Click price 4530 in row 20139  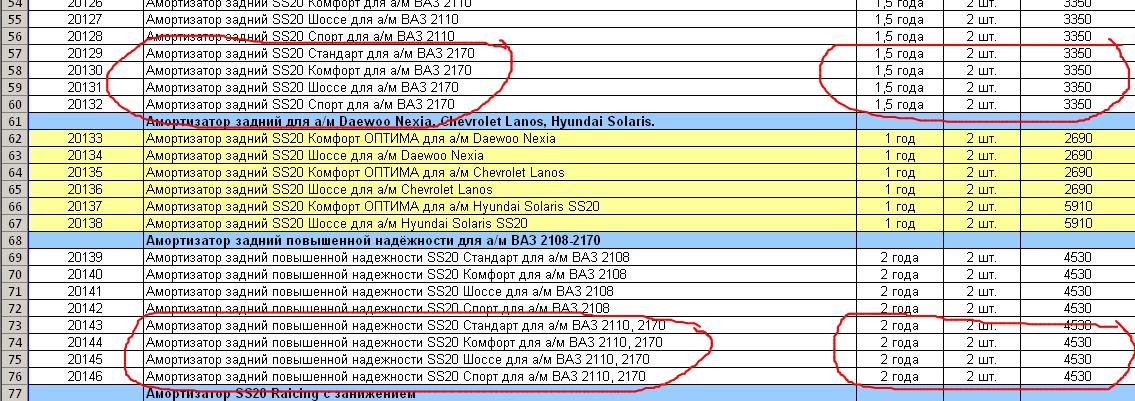click(1078, 258)
